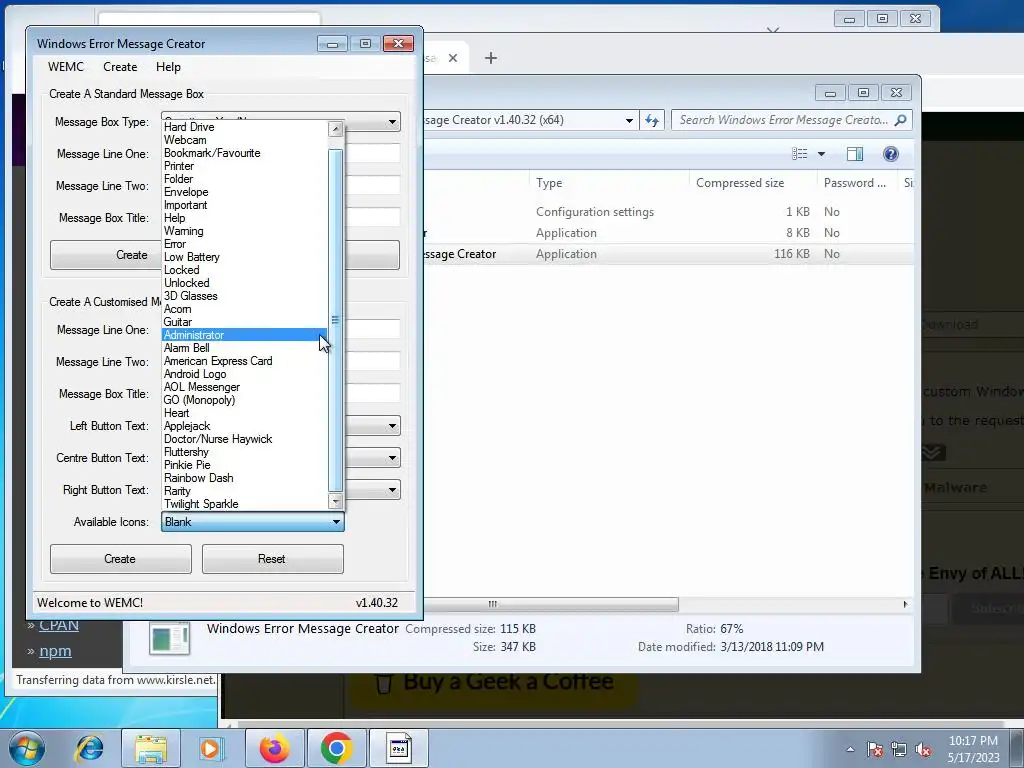Open the Message Box Type dropdown
The width and height of the screenshot is (1024, 768).
click(x=392, y=121)
